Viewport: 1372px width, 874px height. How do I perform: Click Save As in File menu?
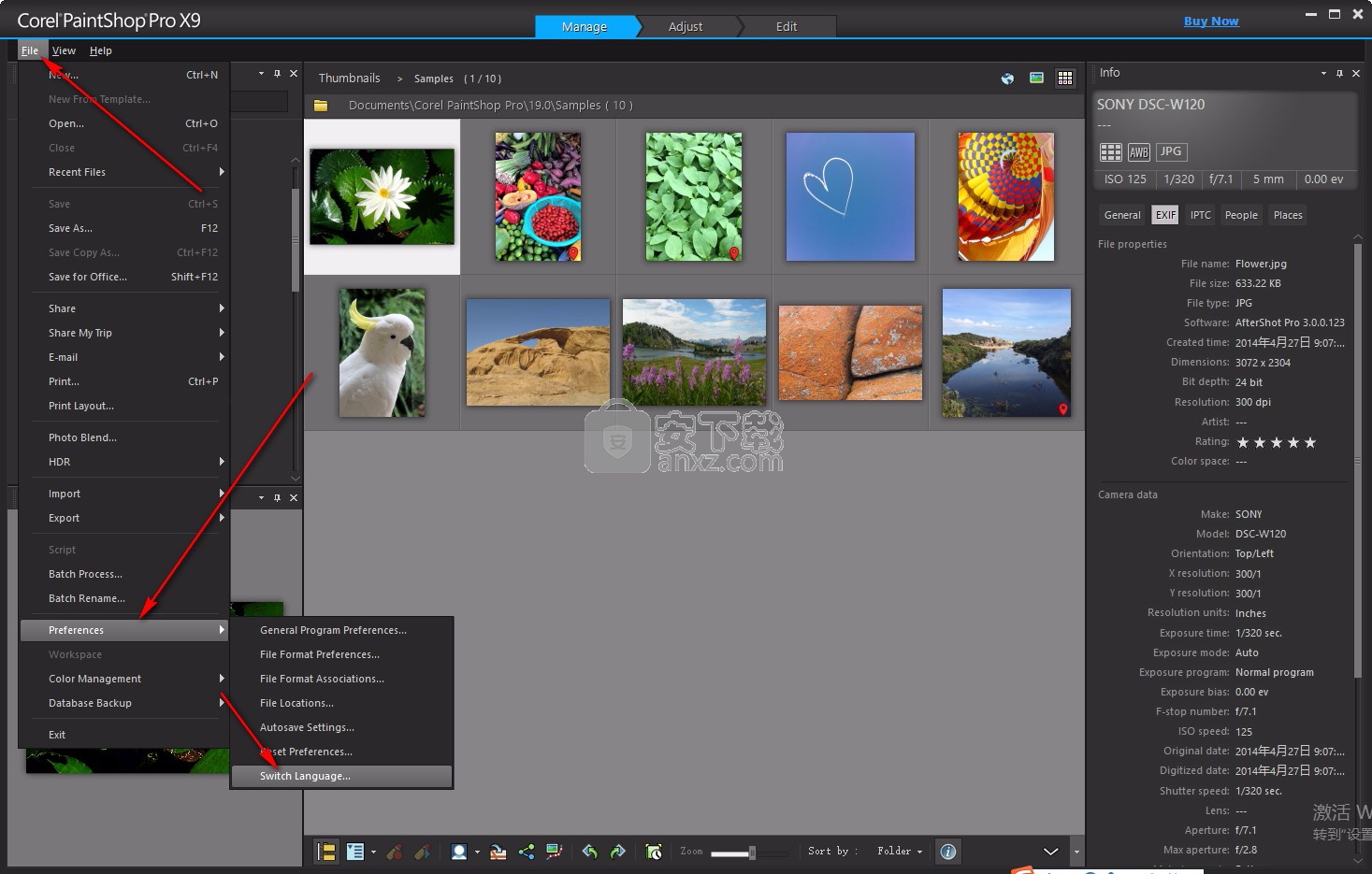[x=124, y=228]
